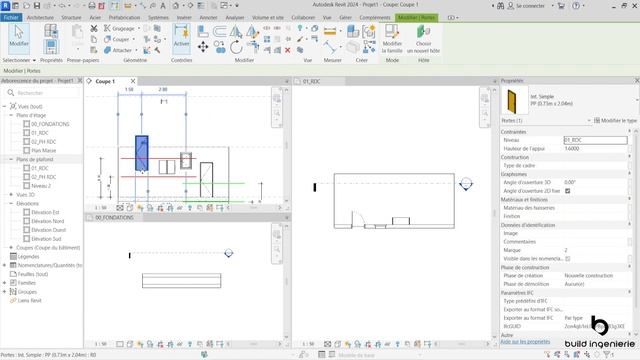
Task: Expand the Familles node
Action: (x=4, y=282)
